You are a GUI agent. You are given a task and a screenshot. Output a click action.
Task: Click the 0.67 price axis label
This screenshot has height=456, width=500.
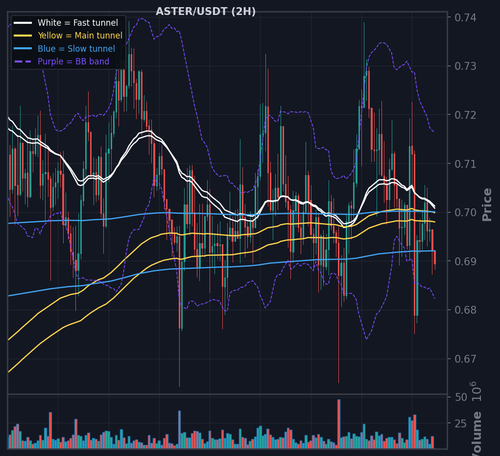pyautogui.click(x=465, y=359)
